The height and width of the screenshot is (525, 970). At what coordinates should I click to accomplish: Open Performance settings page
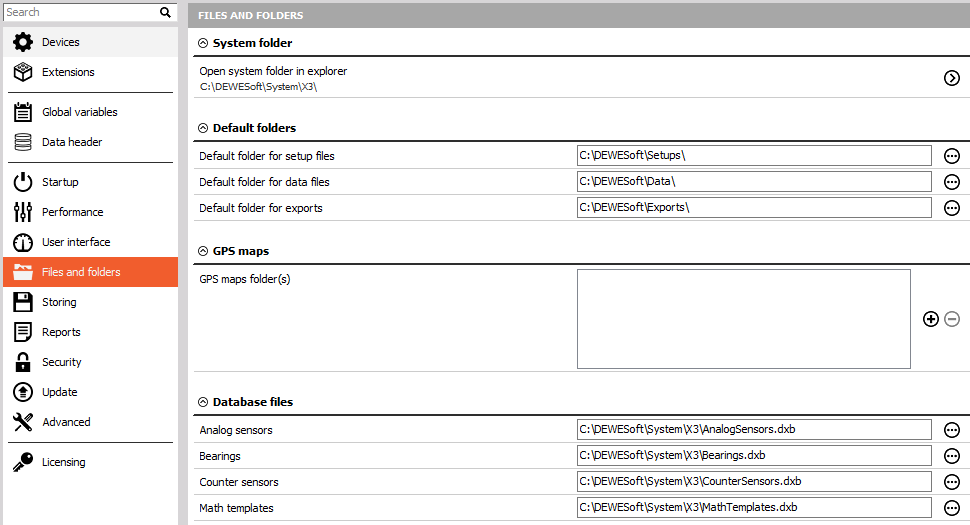(x=90, y=212)
